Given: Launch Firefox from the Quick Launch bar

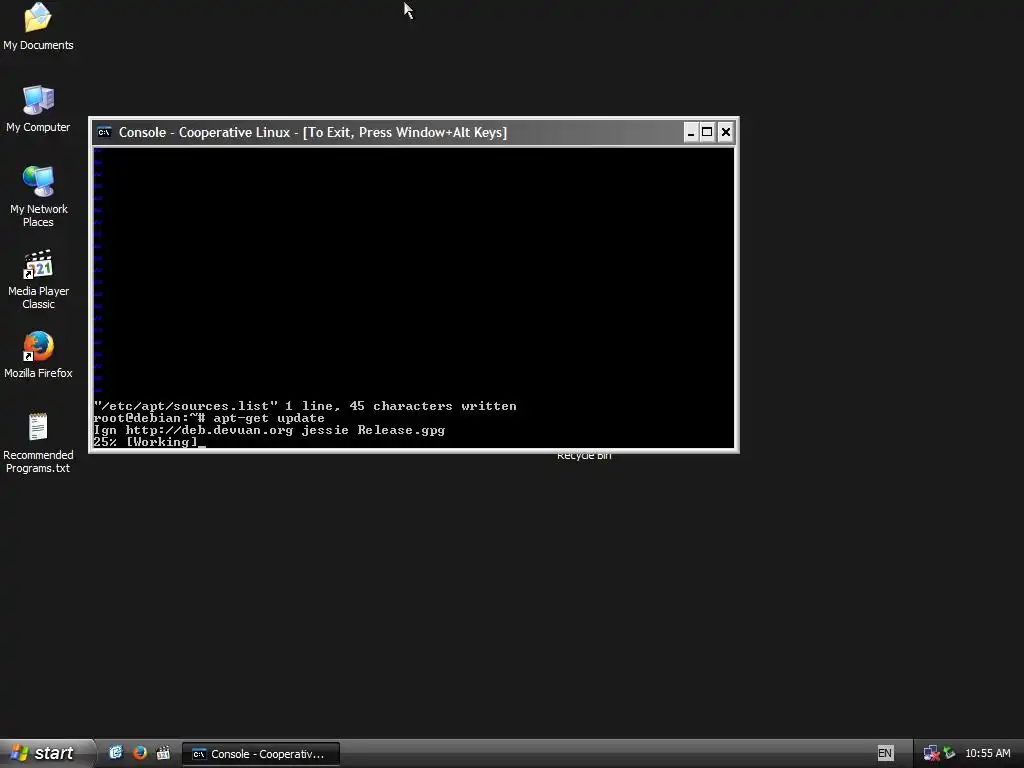Looking at the screenshot, I should [140, 753].
